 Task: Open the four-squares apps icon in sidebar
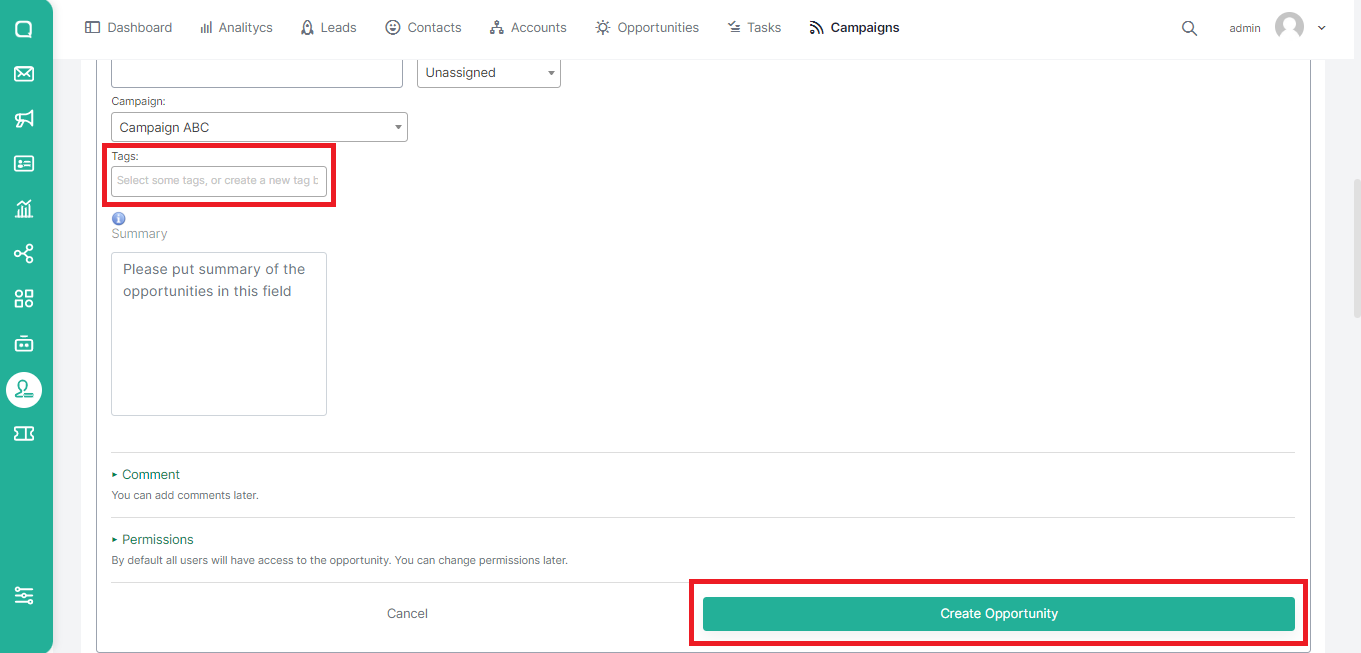coord(24,298)
